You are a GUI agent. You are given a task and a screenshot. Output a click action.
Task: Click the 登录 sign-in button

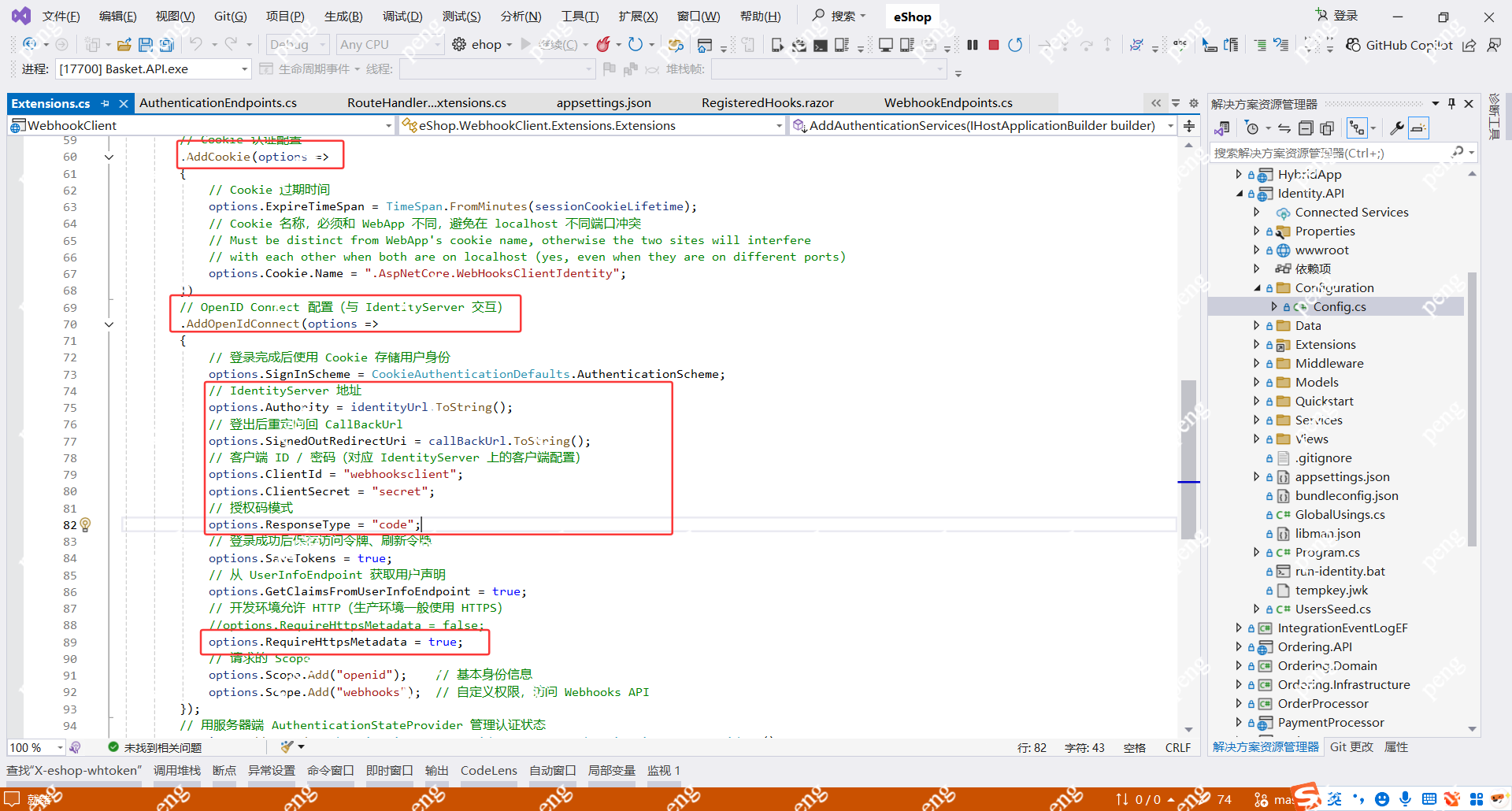click(x=1337, y=16)
